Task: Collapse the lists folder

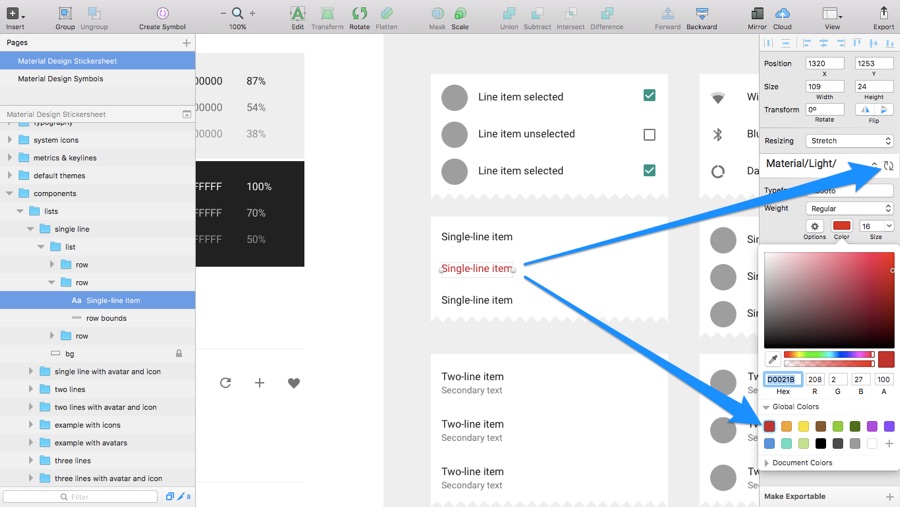Action: coord(20,211)
